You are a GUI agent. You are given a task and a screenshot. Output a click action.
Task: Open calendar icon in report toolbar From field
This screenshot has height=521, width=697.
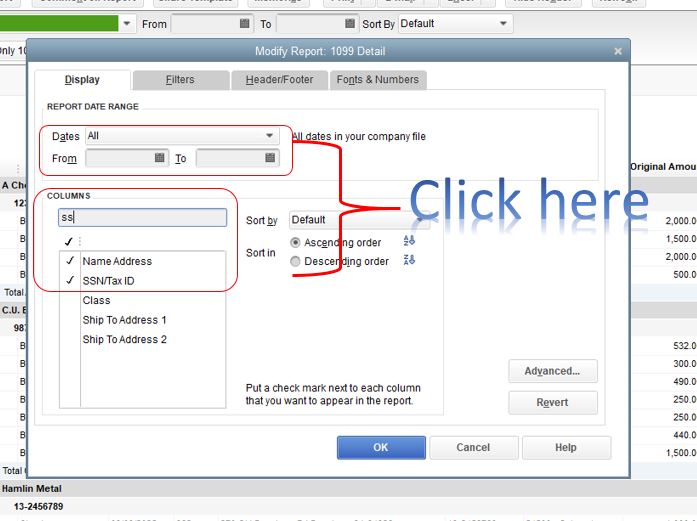pyautogui.click(x=244, y=23)
